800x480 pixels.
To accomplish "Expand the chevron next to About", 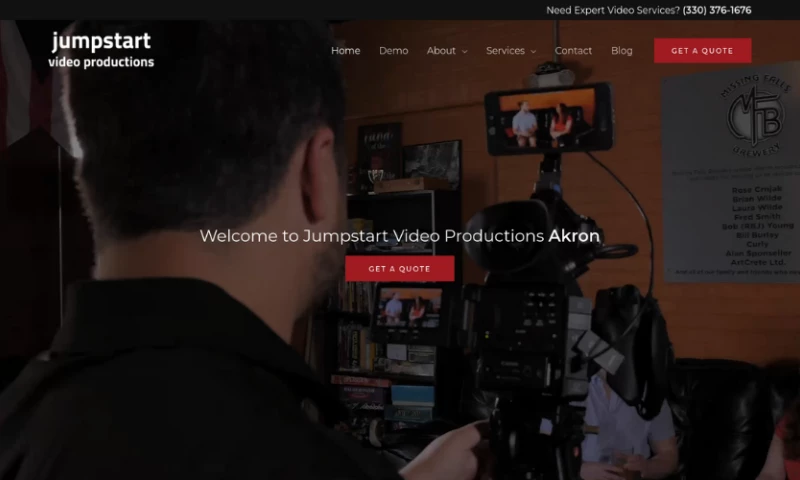I will pos(465,52).
